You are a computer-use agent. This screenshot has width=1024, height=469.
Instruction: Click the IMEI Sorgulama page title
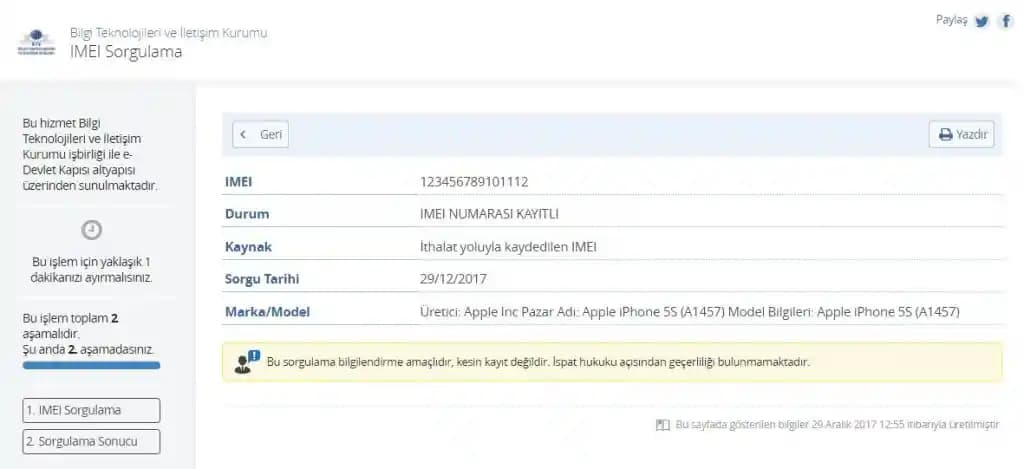pos(126,52)
